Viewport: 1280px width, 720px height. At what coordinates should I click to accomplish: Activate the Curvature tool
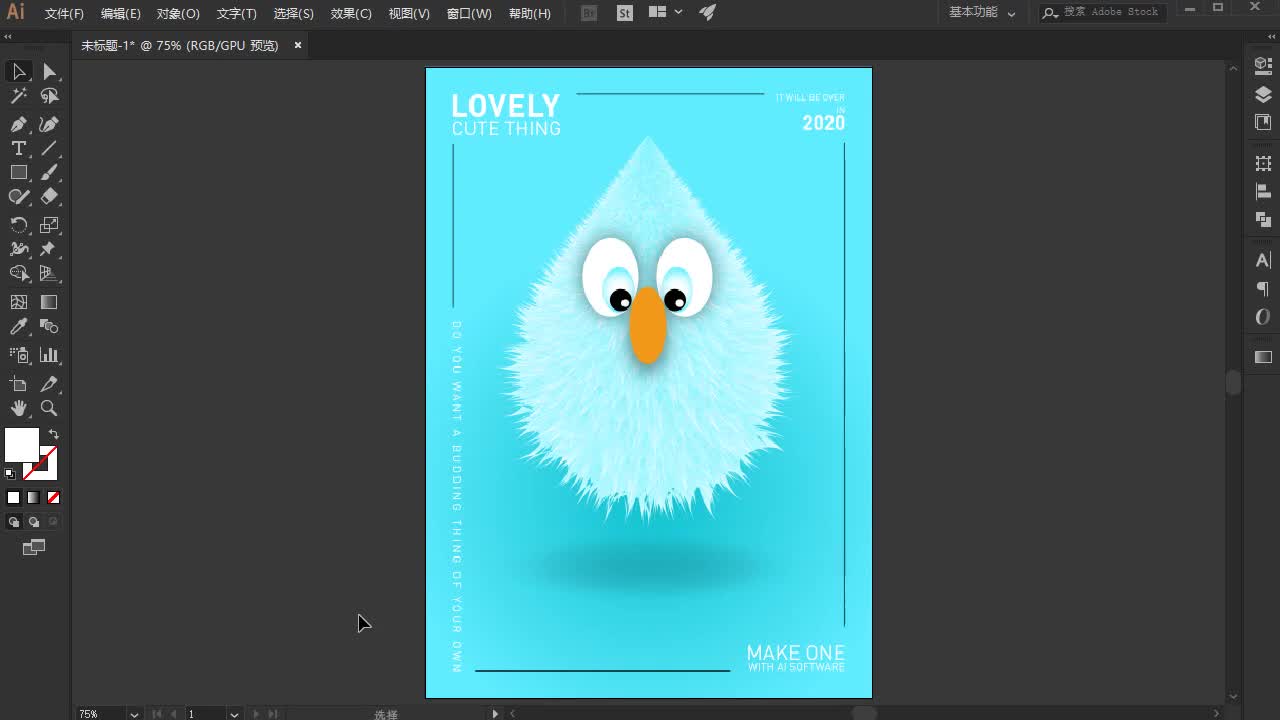(x=49, y=124)
